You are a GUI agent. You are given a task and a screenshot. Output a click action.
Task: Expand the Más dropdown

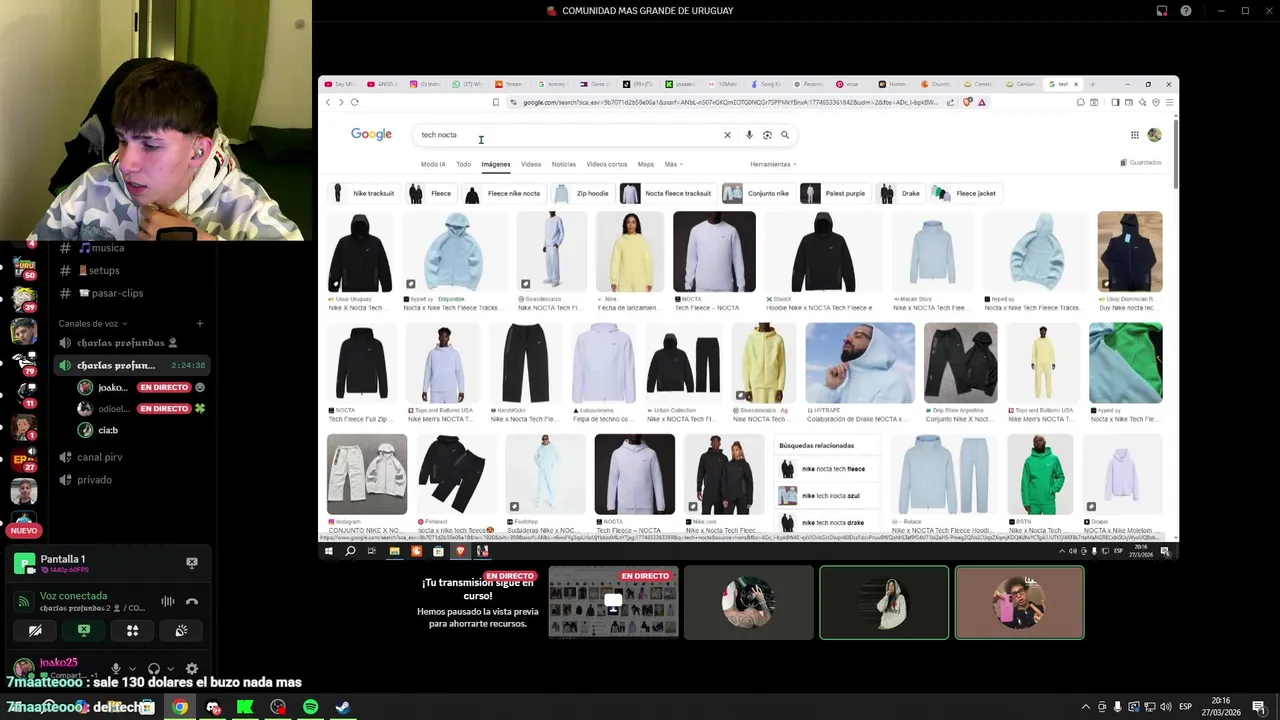tap(672, 164)
